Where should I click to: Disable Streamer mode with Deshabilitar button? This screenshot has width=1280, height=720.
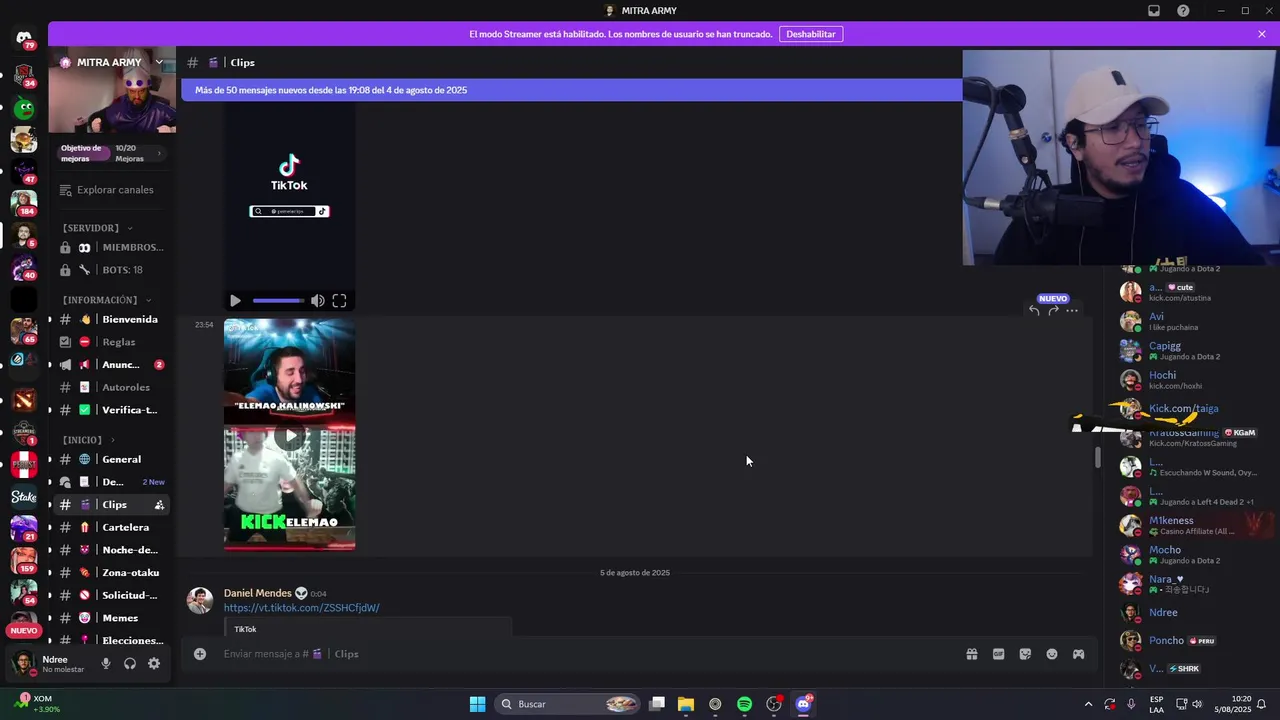point(810,34)
